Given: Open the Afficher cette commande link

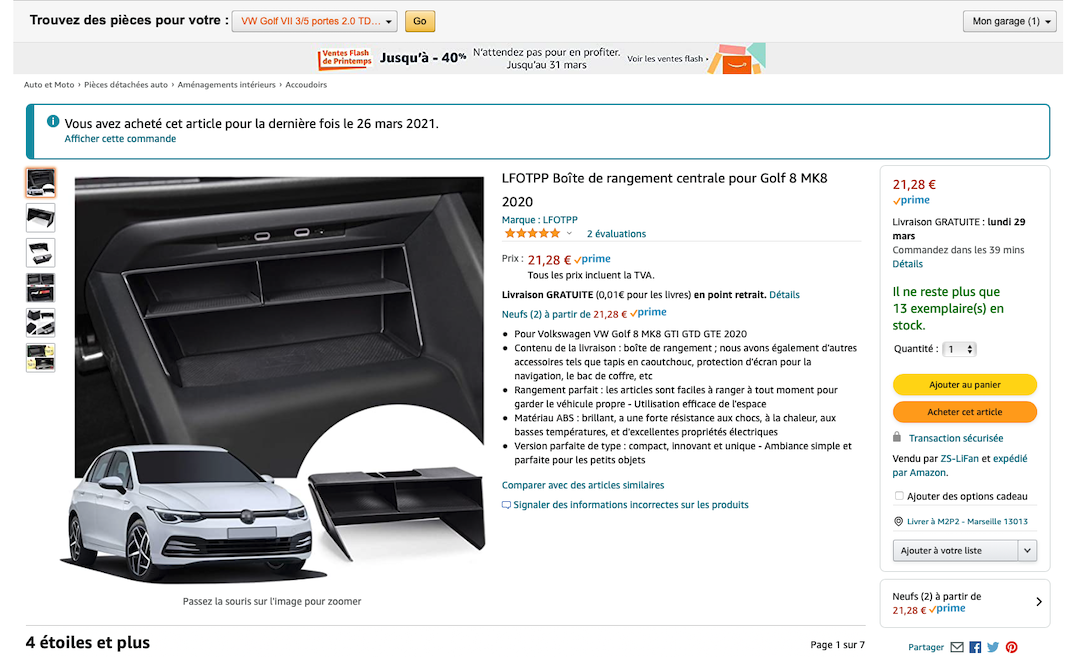Looking at the screenshot, I should click(120, 139).
